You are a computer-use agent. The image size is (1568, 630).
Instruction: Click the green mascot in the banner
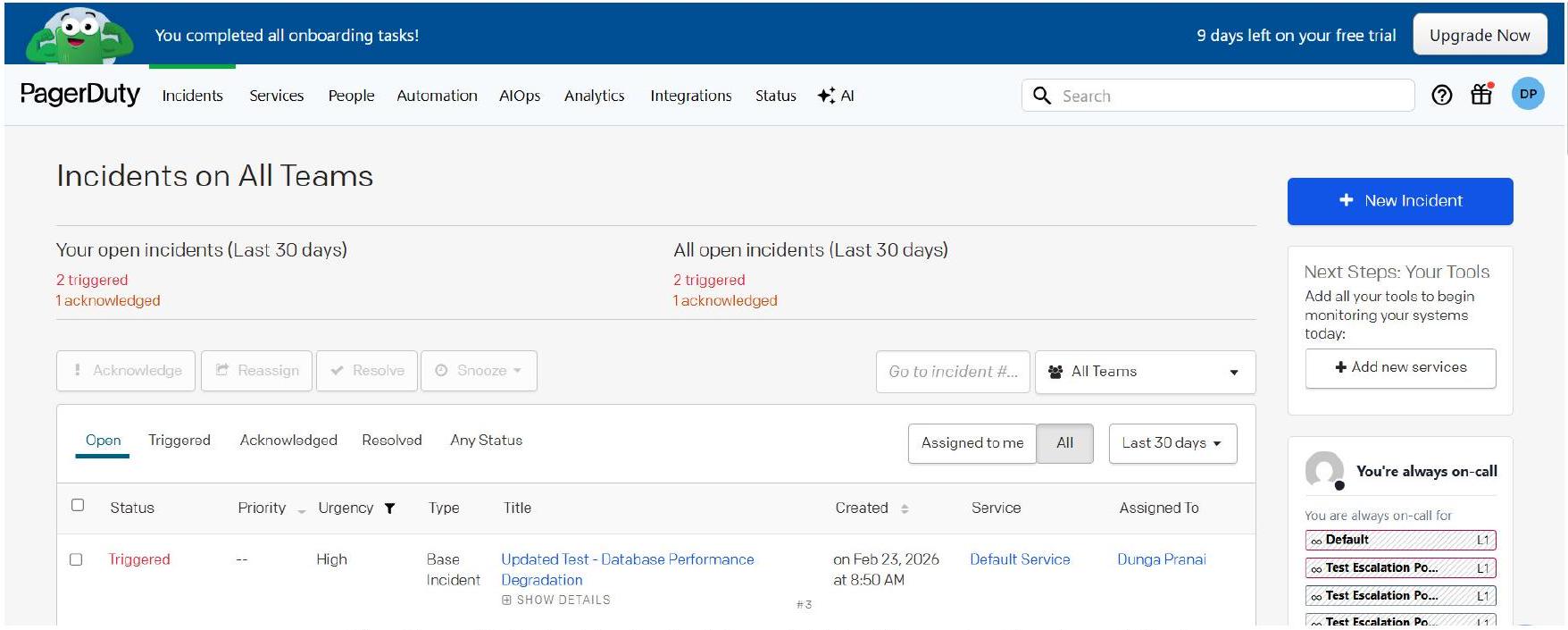pyautogui.click(x=79, y=36)
